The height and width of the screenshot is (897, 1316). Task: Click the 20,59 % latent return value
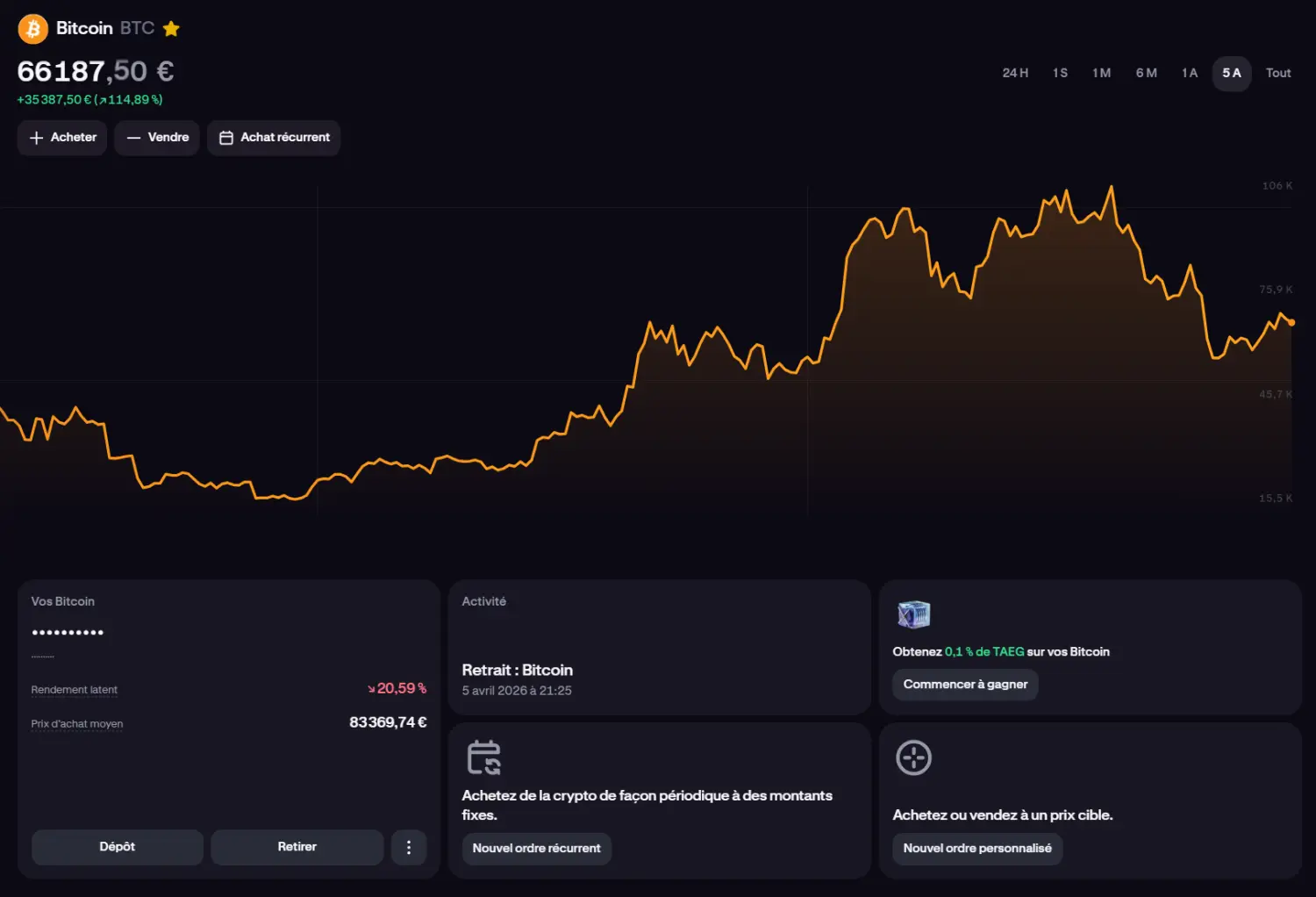pyautogui.click(x=397, y=688)
